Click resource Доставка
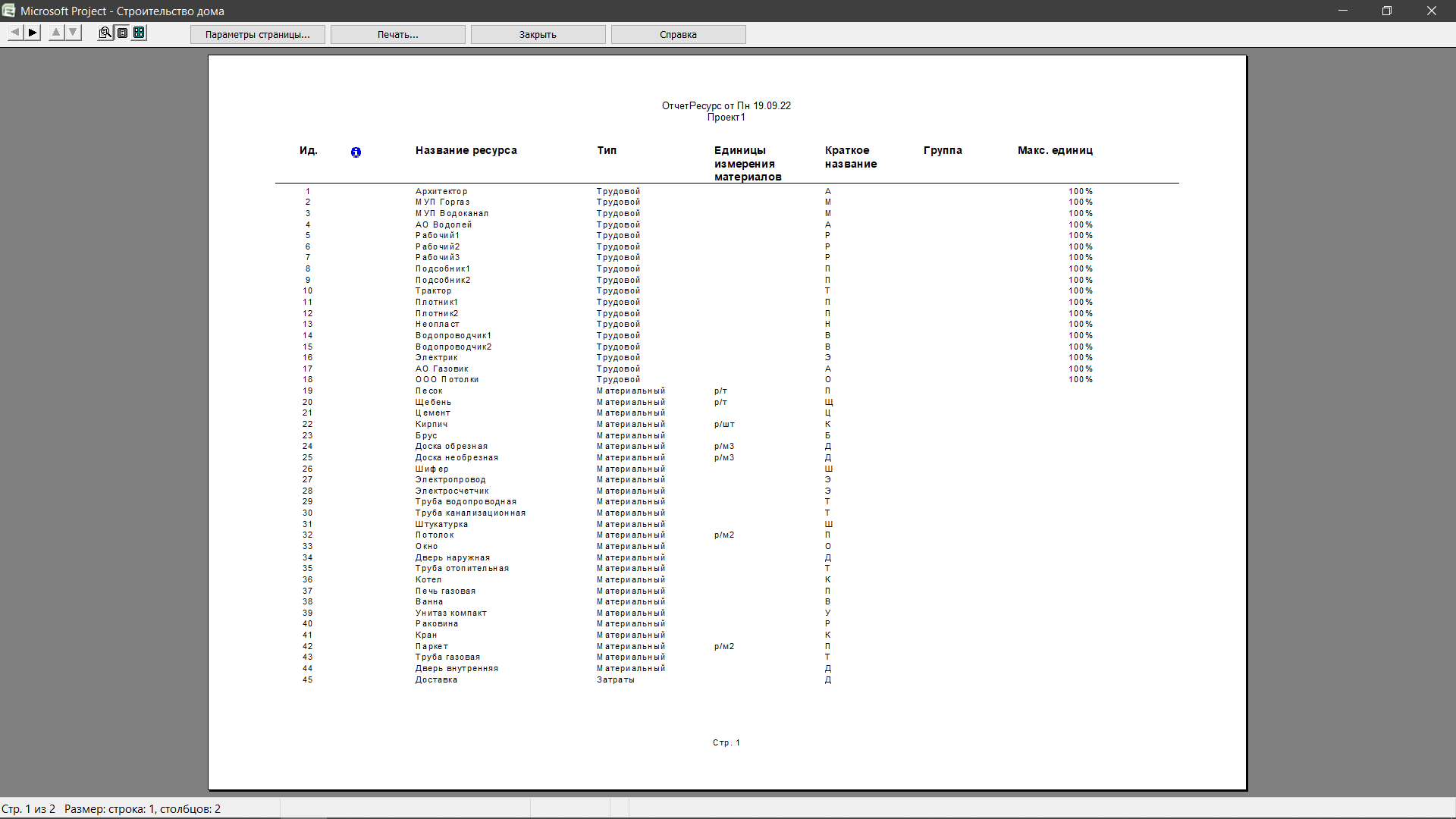The width and height of the screenshot is (1456, 819). [x=437, y=680]
